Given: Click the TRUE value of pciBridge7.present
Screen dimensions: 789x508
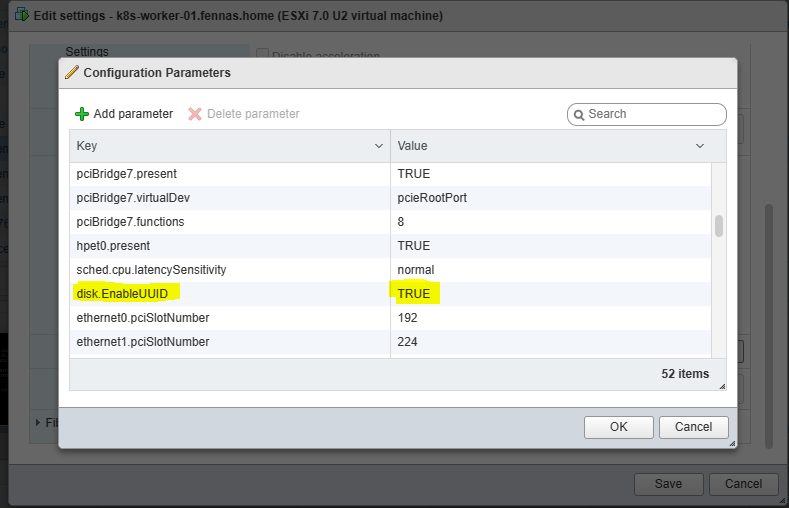Looking at the screenshot, I should [414, 174].
